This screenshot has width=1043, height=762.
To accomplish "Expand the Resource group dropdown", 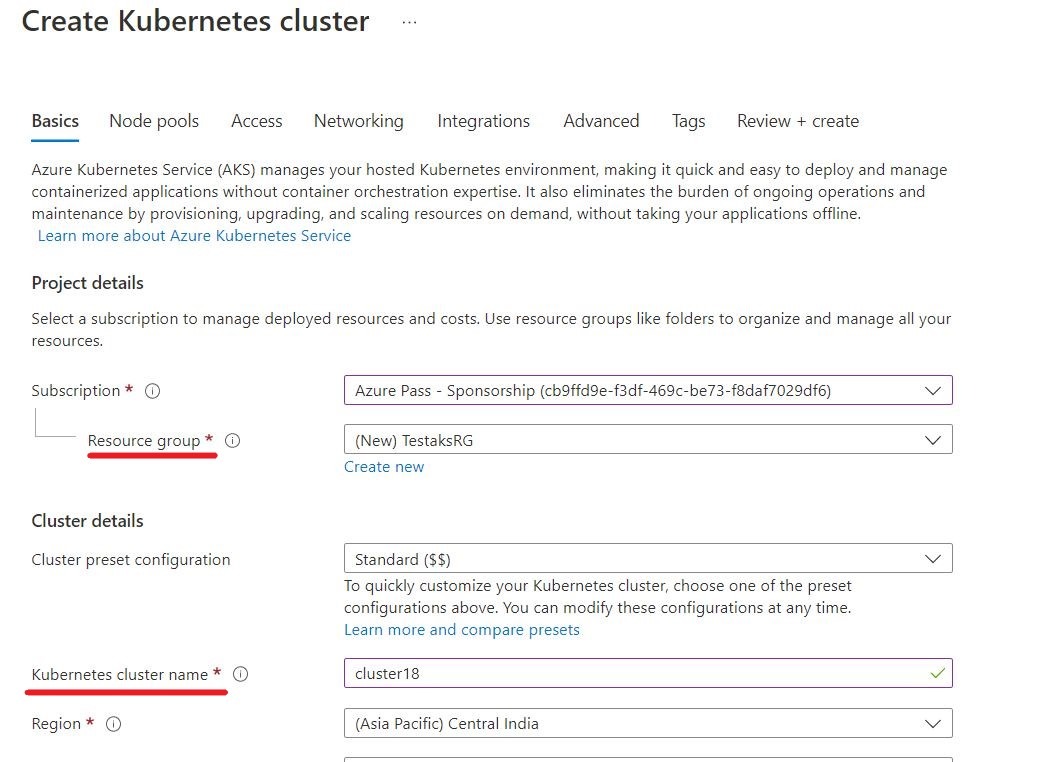I will tap(933, 439).
